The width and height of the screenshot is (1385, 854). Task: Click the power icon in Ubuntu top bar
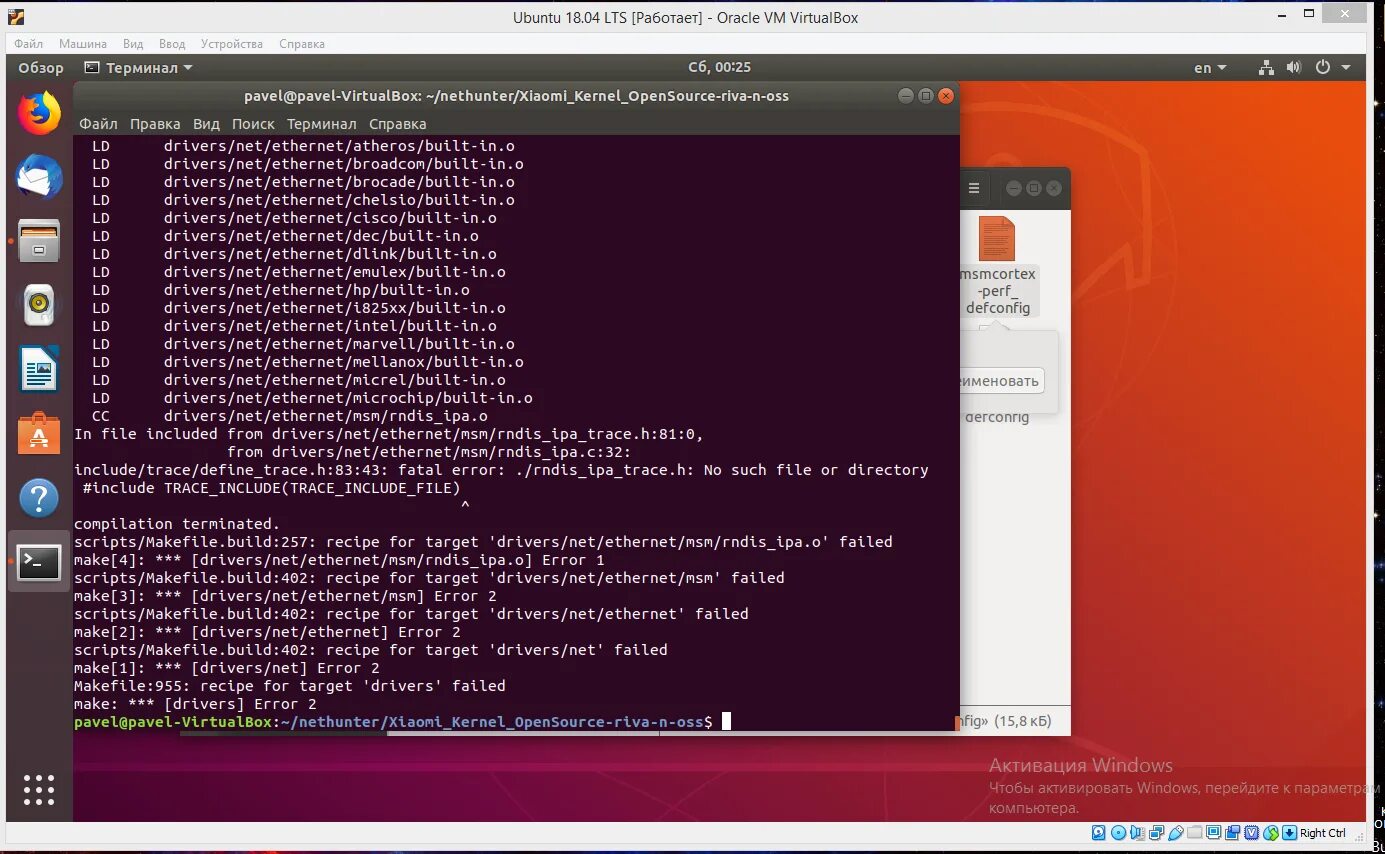(x=1323, y=67)
